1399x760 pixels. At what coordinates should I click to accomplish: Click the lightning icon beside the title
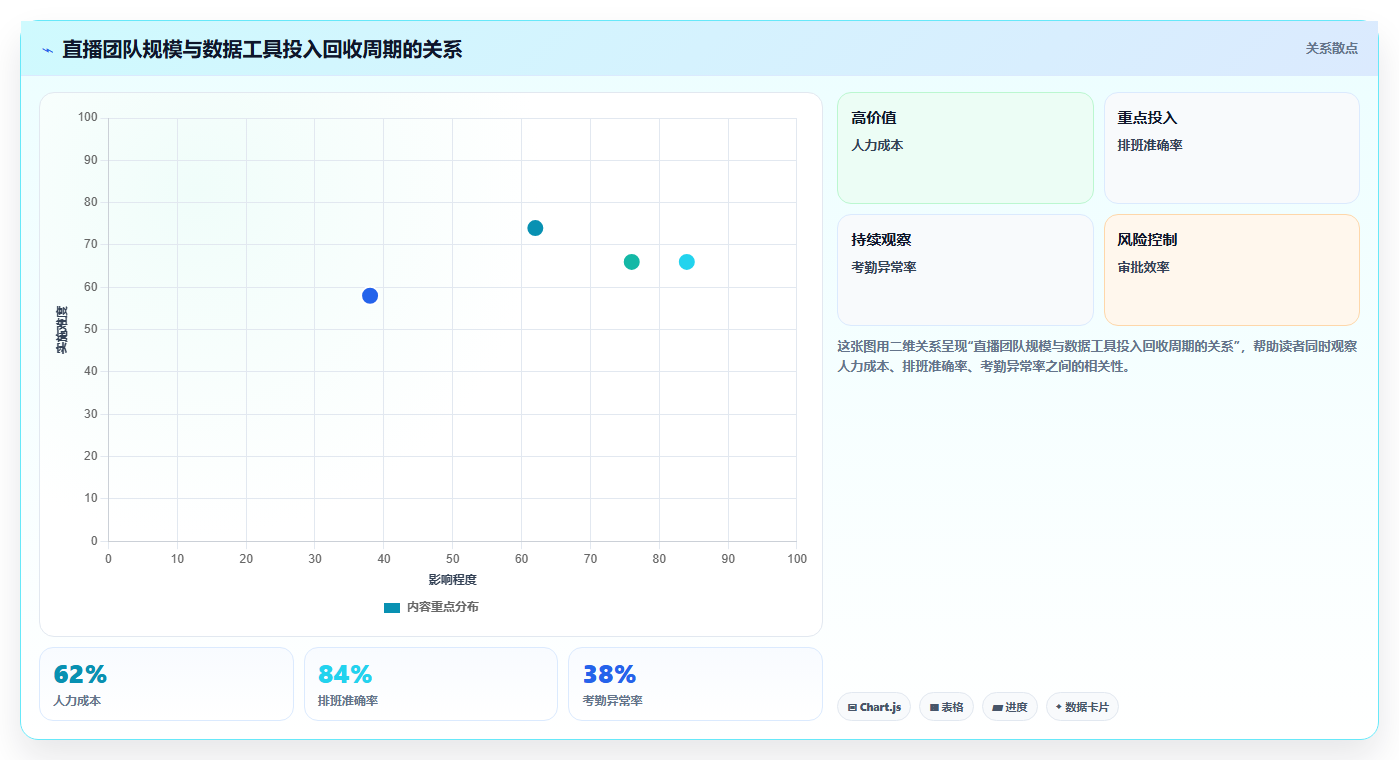tap(47, 50)
